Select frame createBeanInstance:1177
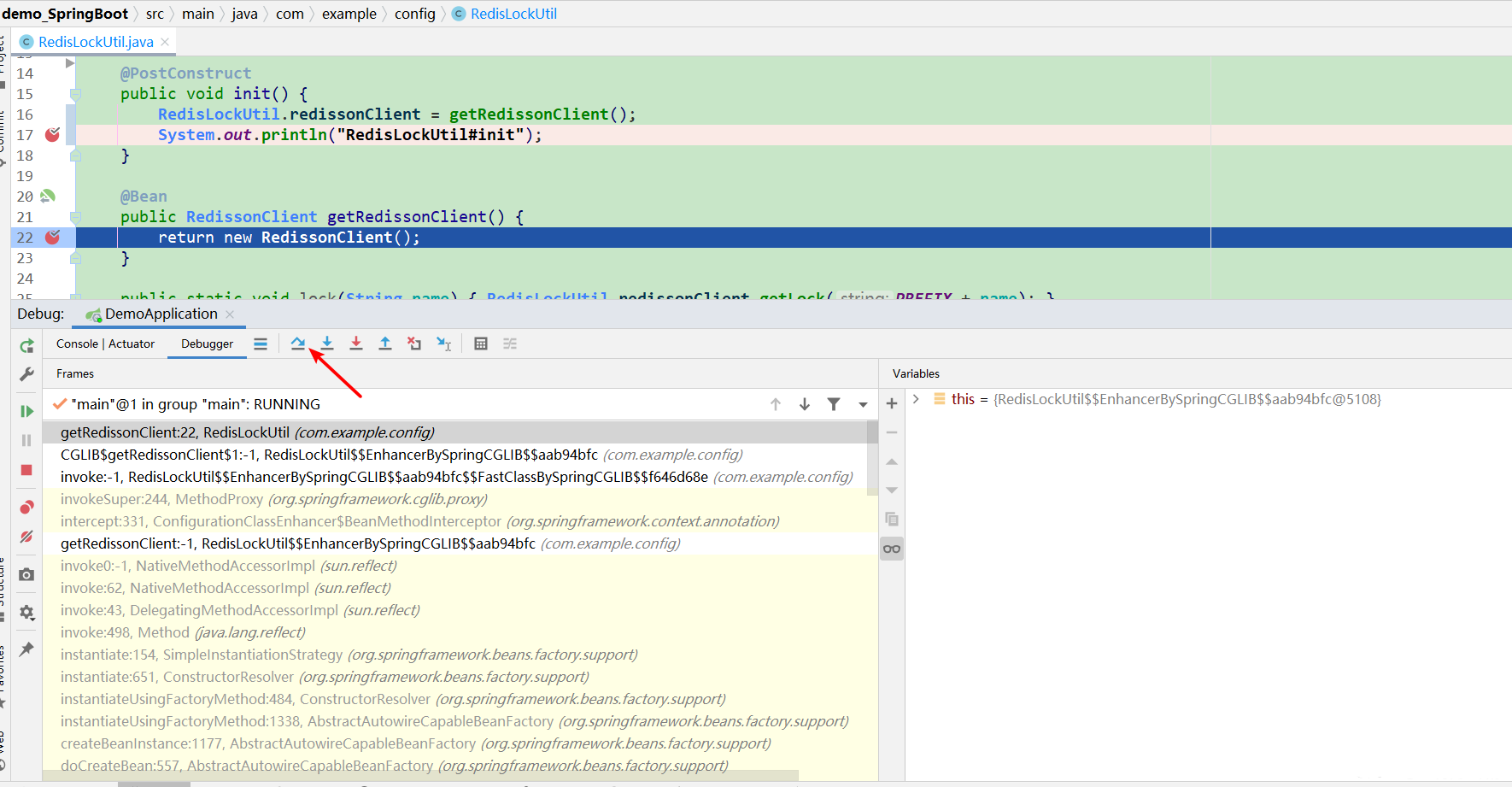Image resolution: width=1512 pixels, height=787 pixels. tap(460, 743)
